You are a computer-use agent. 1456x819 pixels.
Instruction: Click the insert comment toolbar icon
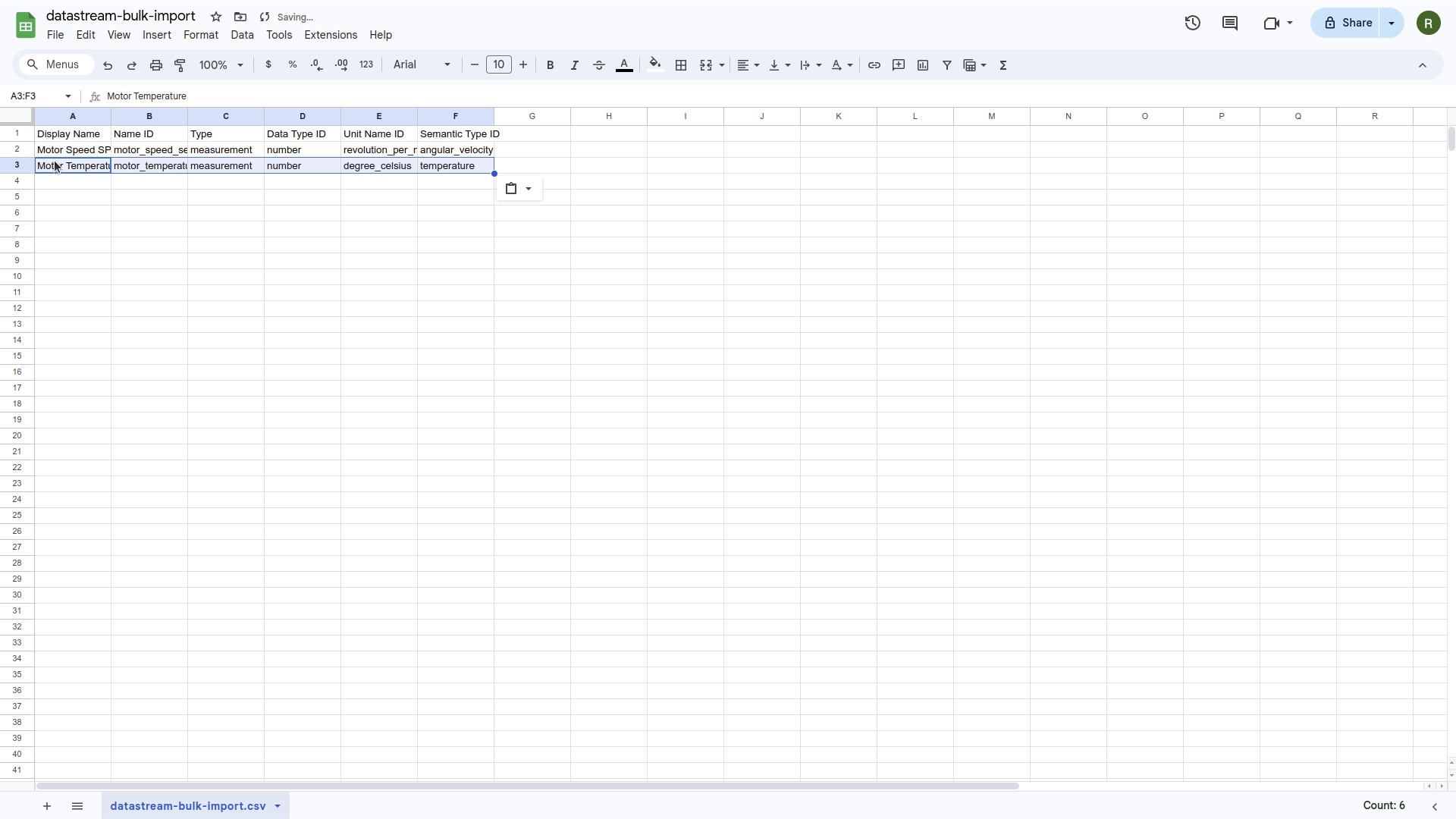899,65
